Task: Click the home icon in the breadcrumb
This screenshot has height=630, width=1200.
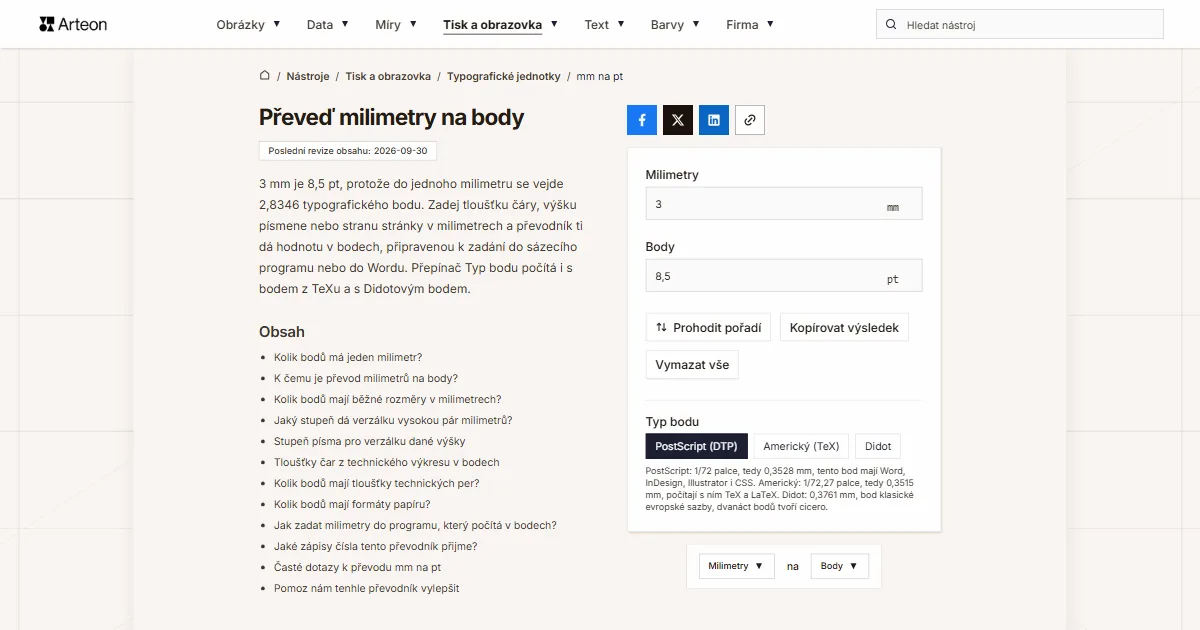Action: (265, 76)
